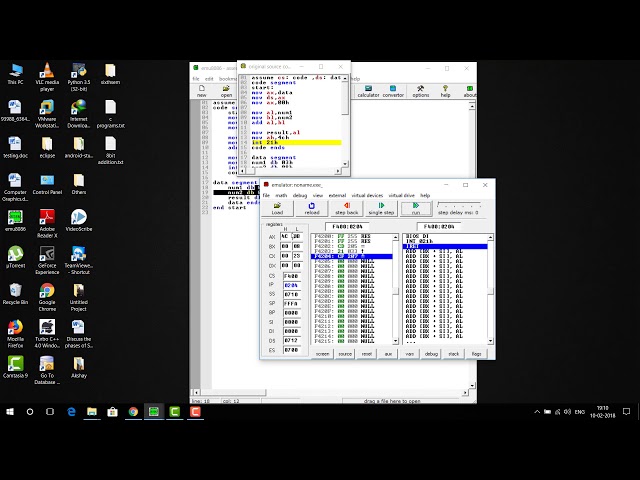Open the This PC desktop icon
The image size is (640, 480).
click(x=16, y=74)
